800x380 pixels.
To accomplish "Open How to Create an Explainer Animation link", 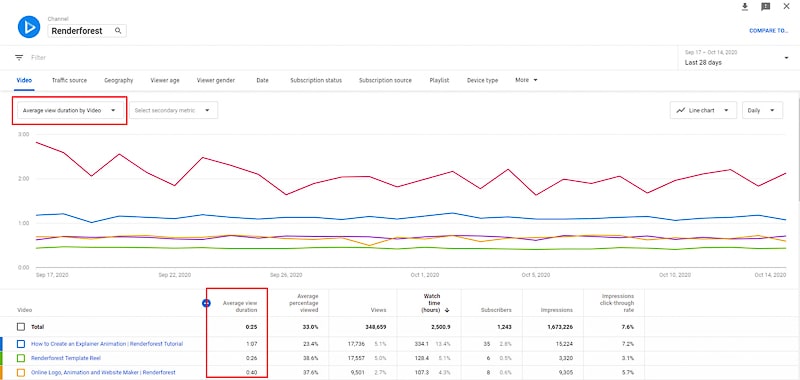I will click(x=107, y=344).
